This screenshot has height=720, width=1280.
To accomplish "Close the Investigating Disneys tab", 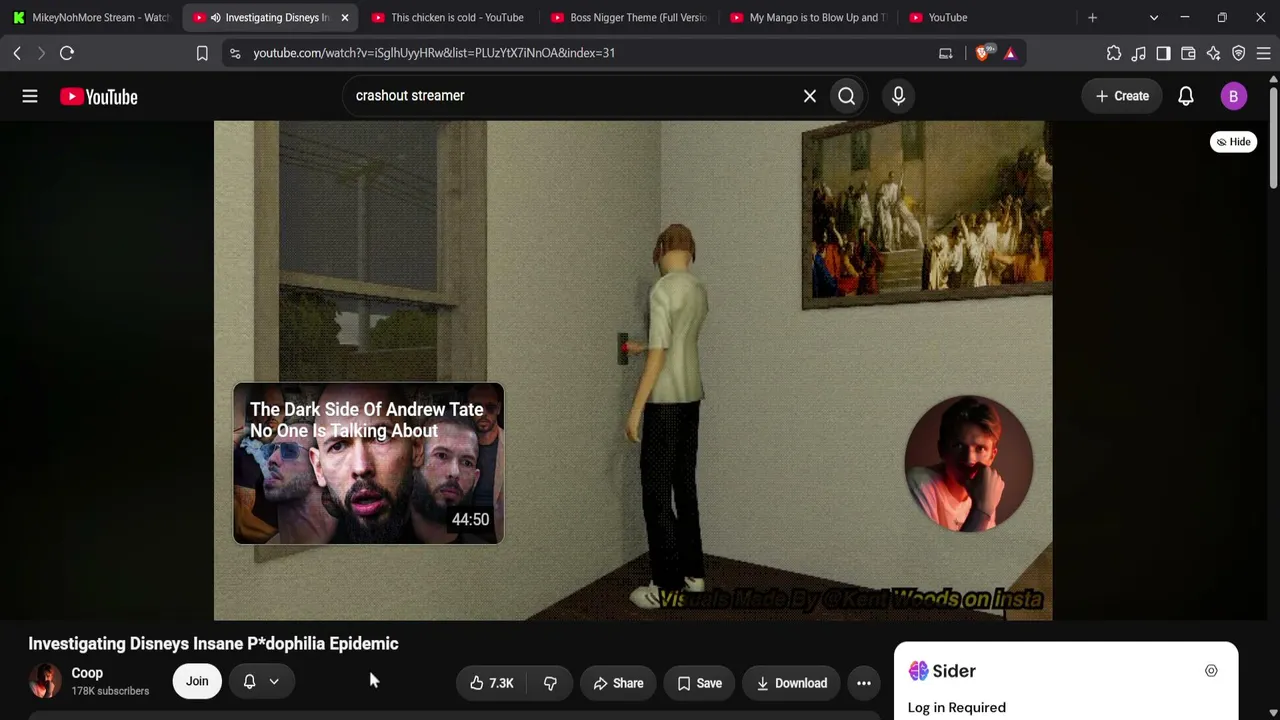I will (x=345, y=17).
